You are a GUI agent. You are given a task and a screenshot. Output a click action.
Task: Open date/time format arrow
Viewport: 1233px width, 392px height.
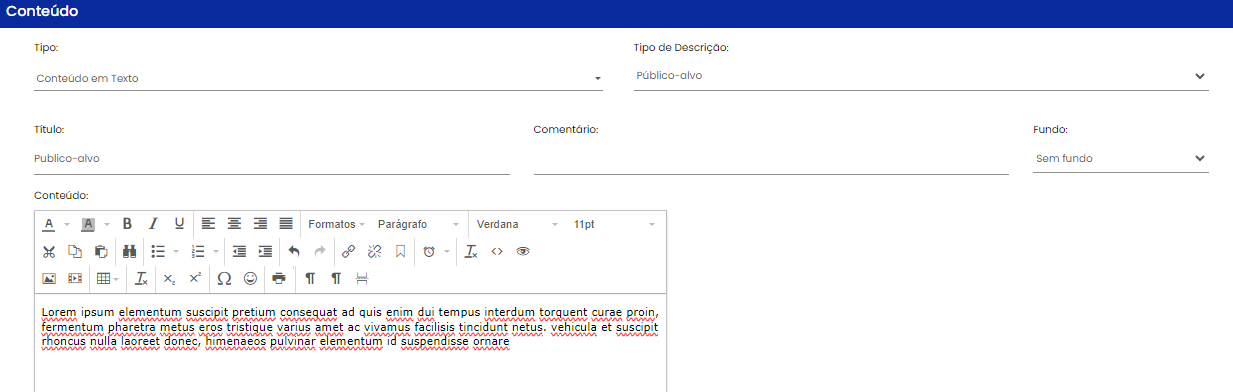pos(448,251)
